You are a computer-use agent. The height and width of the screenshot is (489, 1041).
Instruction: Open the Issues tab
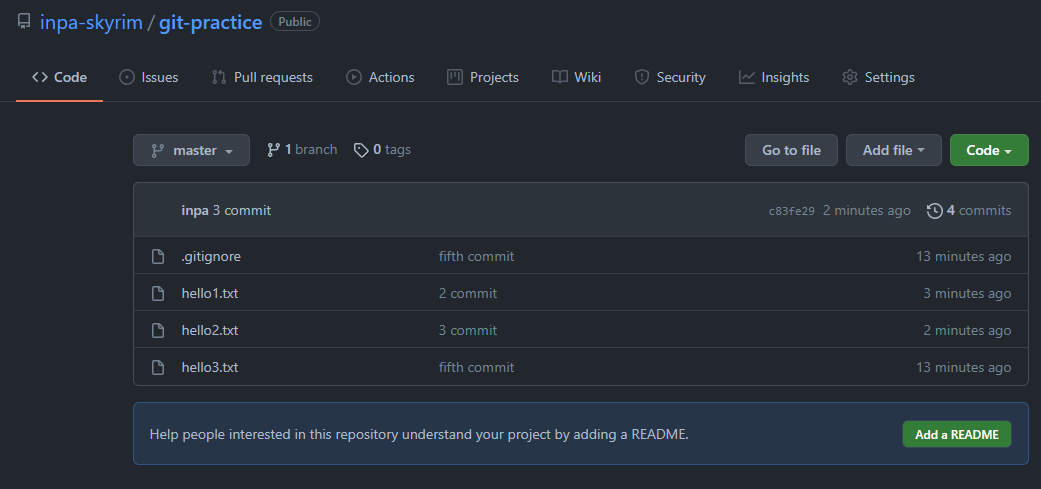point(149,77)
